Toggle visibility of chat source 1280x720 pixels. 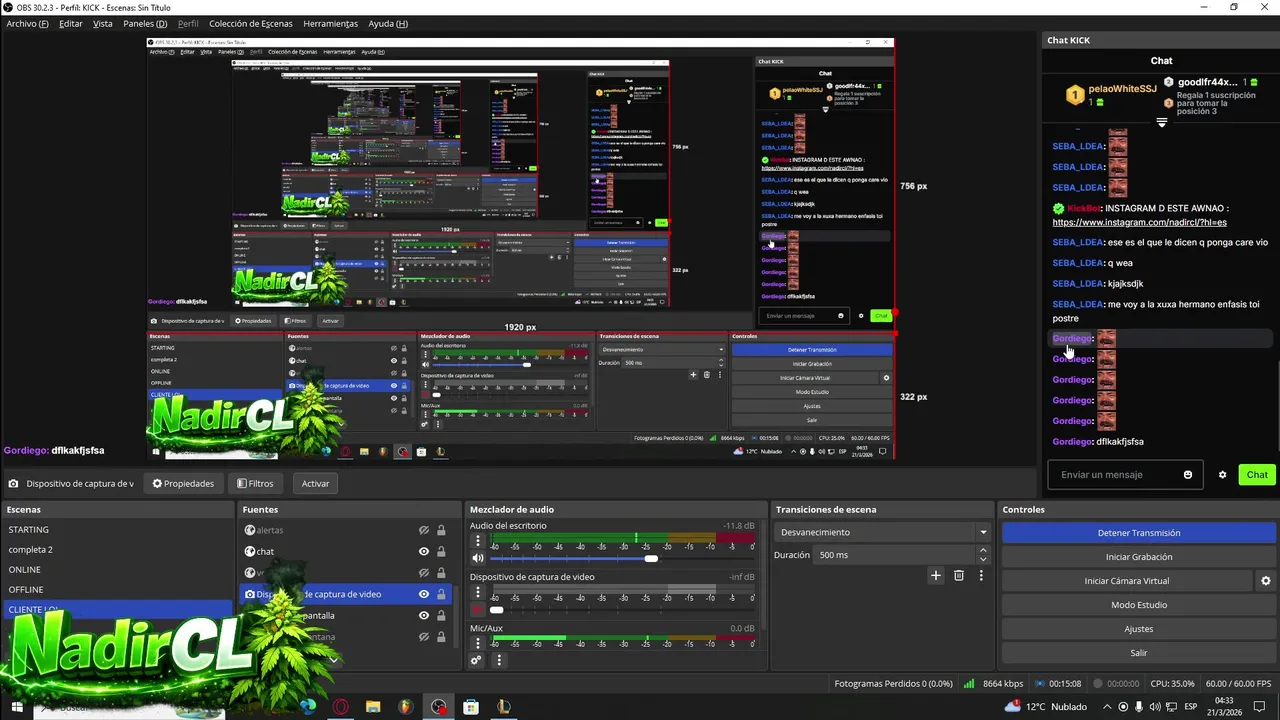[x=424, y=551]
